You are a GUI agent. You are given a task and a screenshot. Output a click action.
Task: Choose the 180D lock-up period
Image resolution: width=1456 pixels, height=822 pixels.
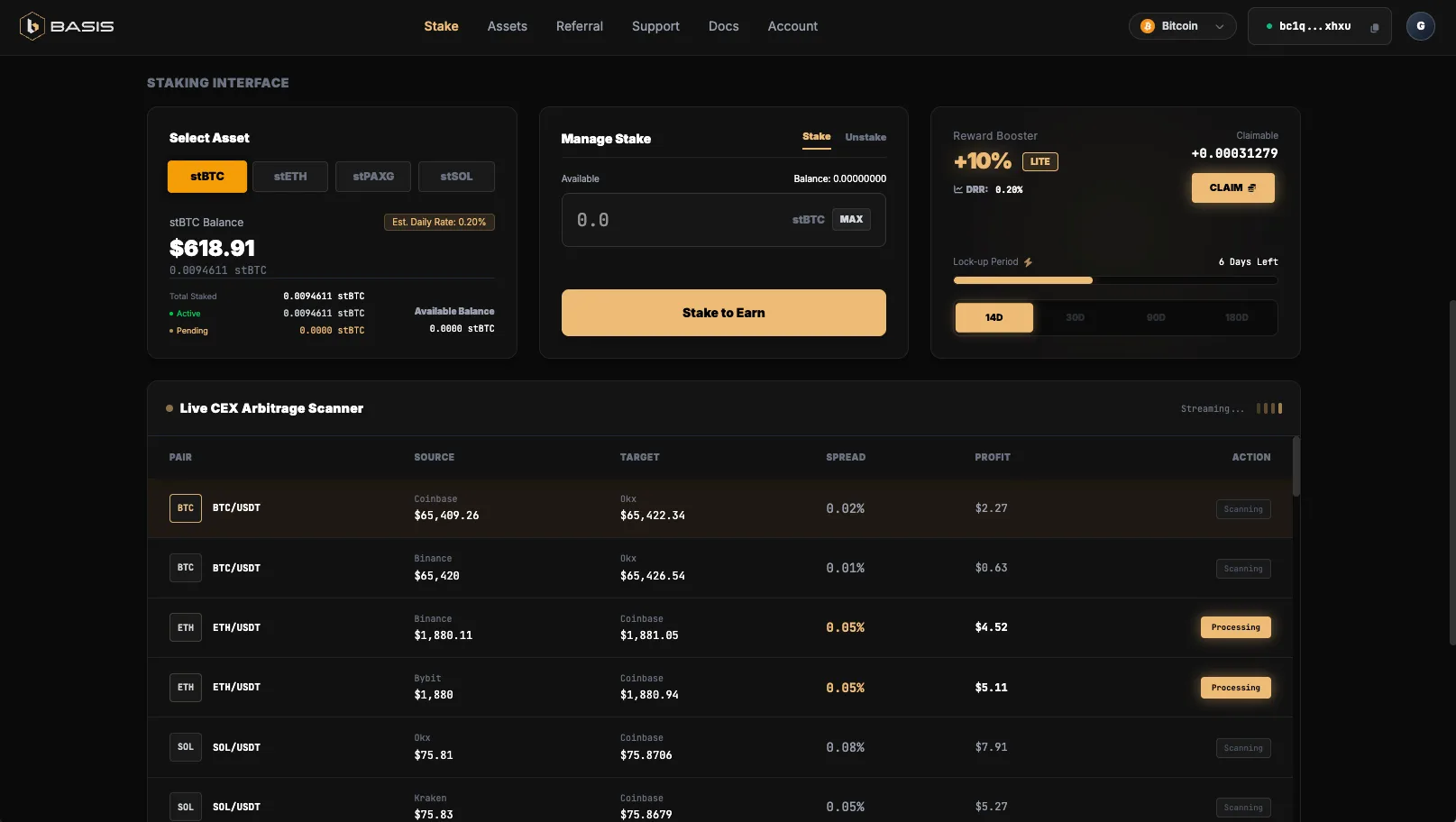[x=1237, y=317]
